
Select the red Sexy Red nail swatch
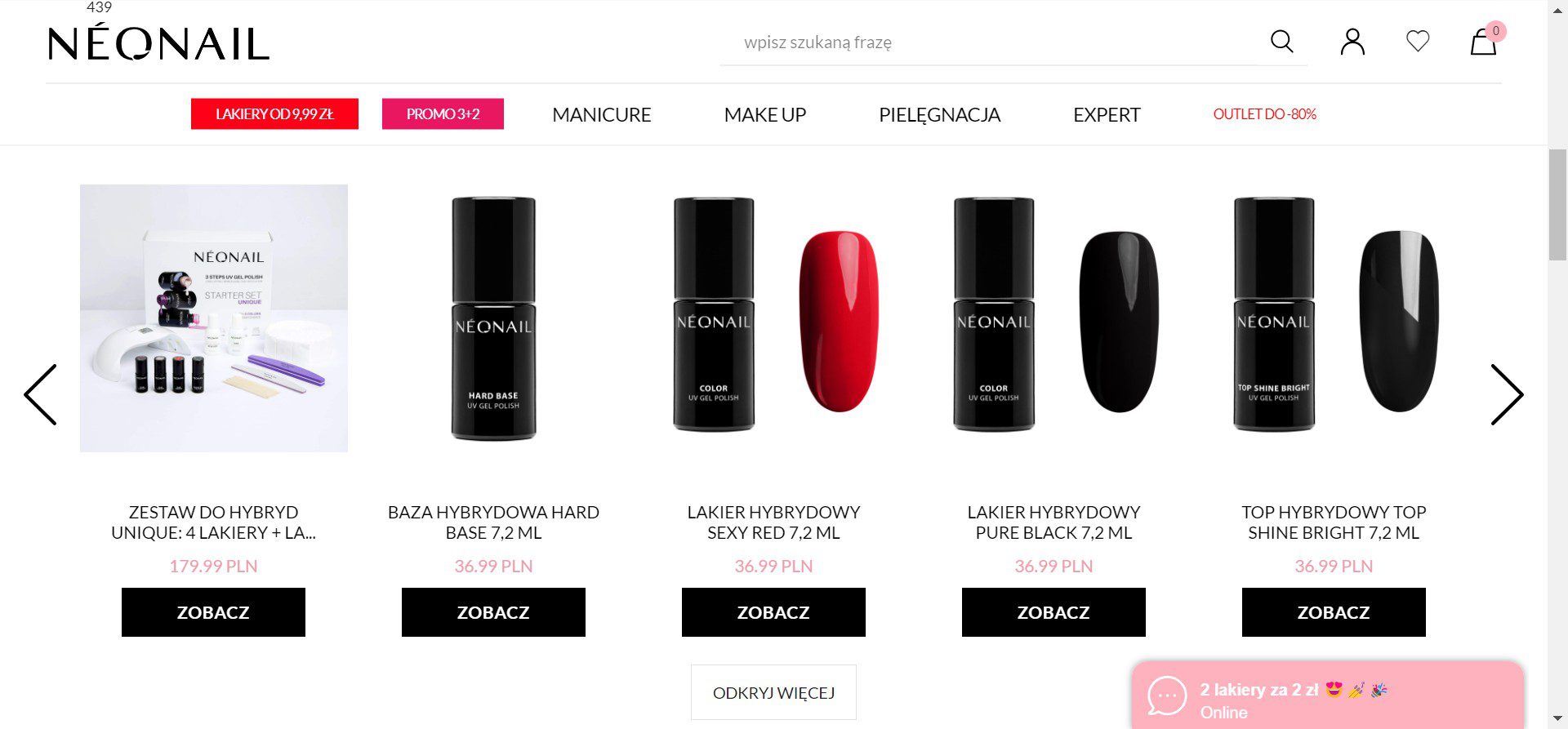(839, 322)
